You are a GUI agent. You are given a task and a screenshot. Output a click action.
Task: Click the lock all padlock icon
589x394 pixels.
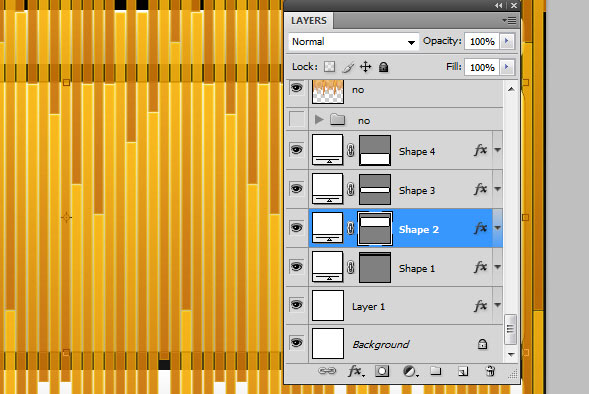(x=383, y=67)
